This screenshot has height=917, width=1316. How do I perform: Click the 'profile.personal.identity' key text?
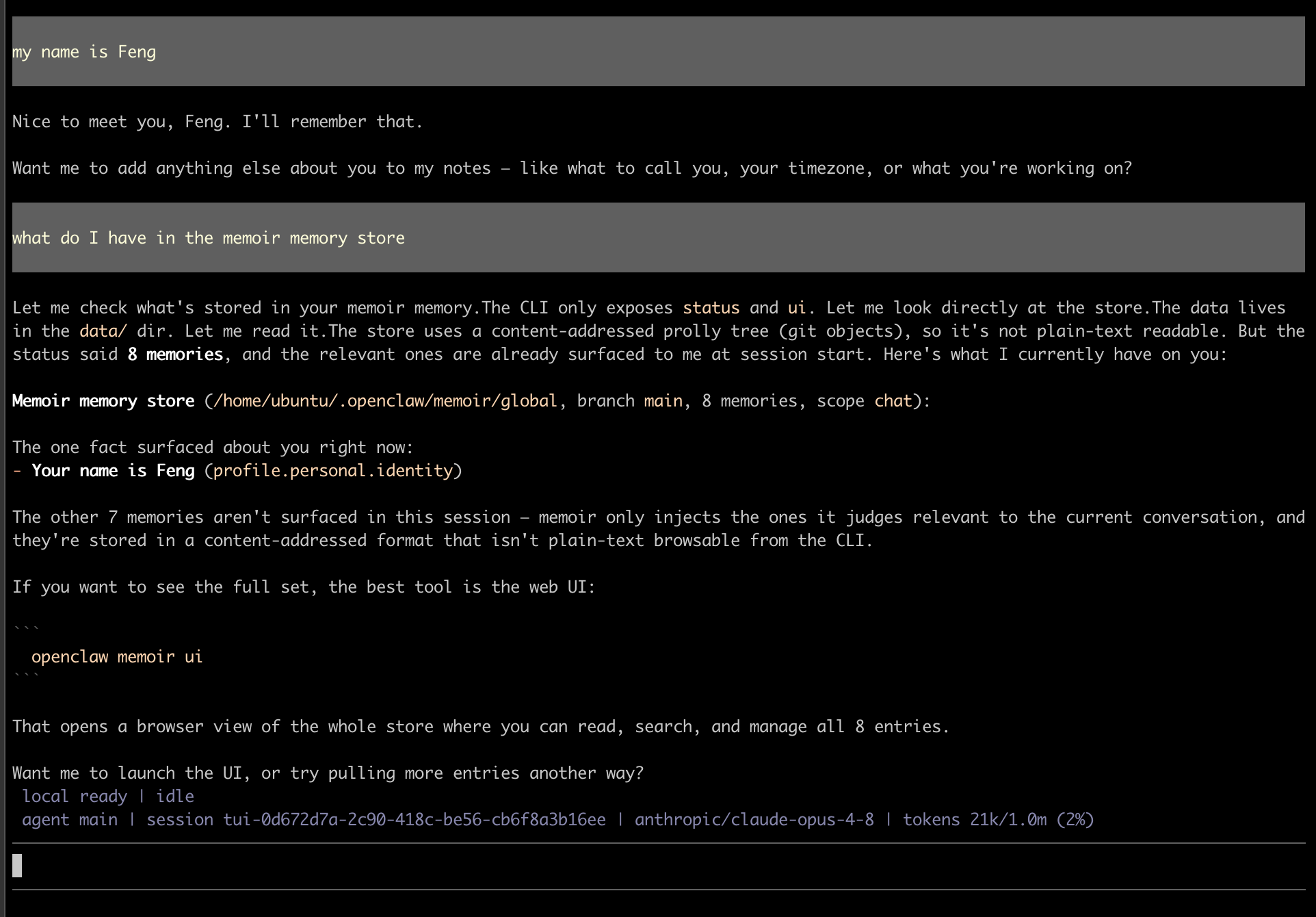pyautogui.click(x=333, y=471)
